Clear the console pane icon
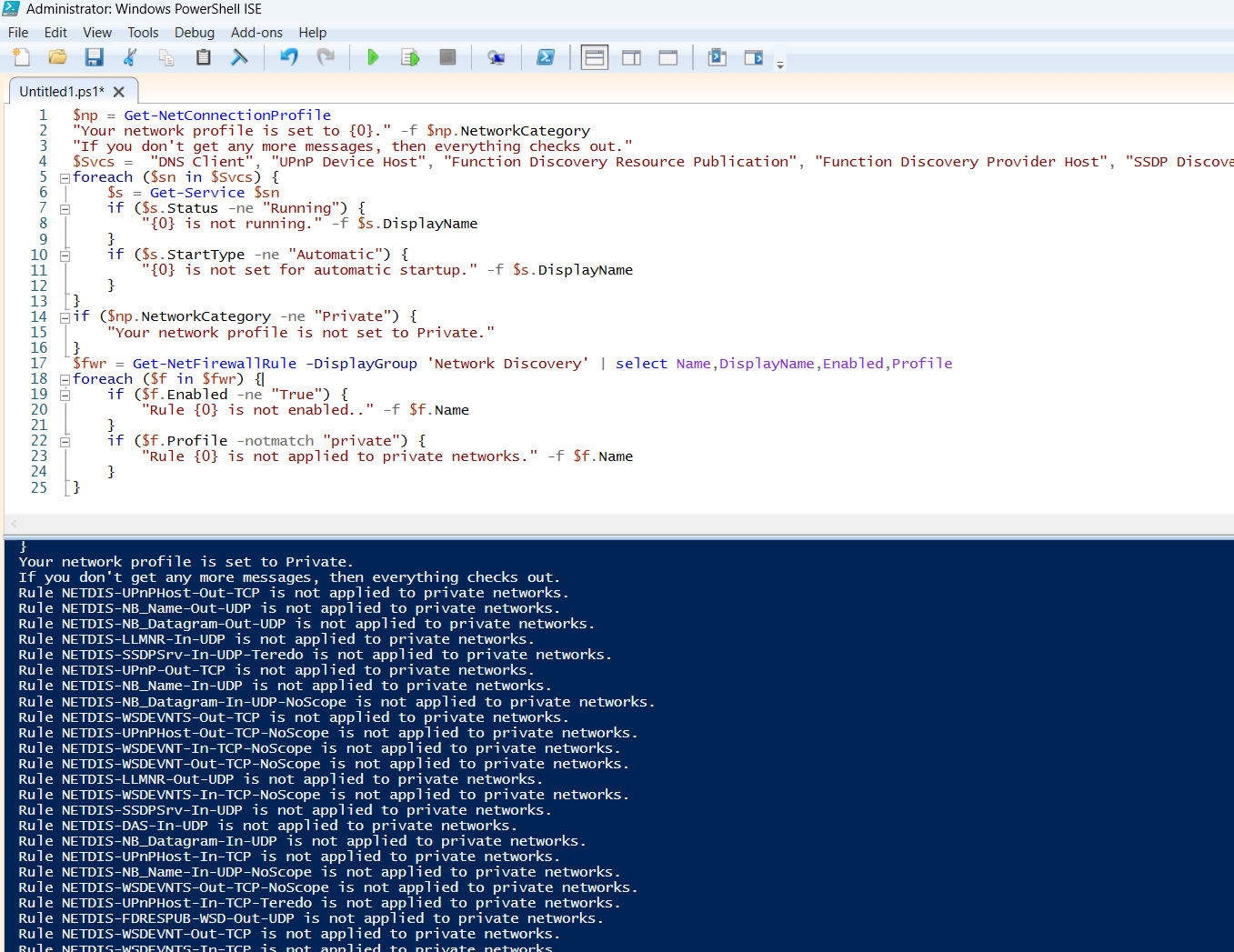Image resolution: width=1234 pixels, height=952 pixels. click(x=239, y=57)
